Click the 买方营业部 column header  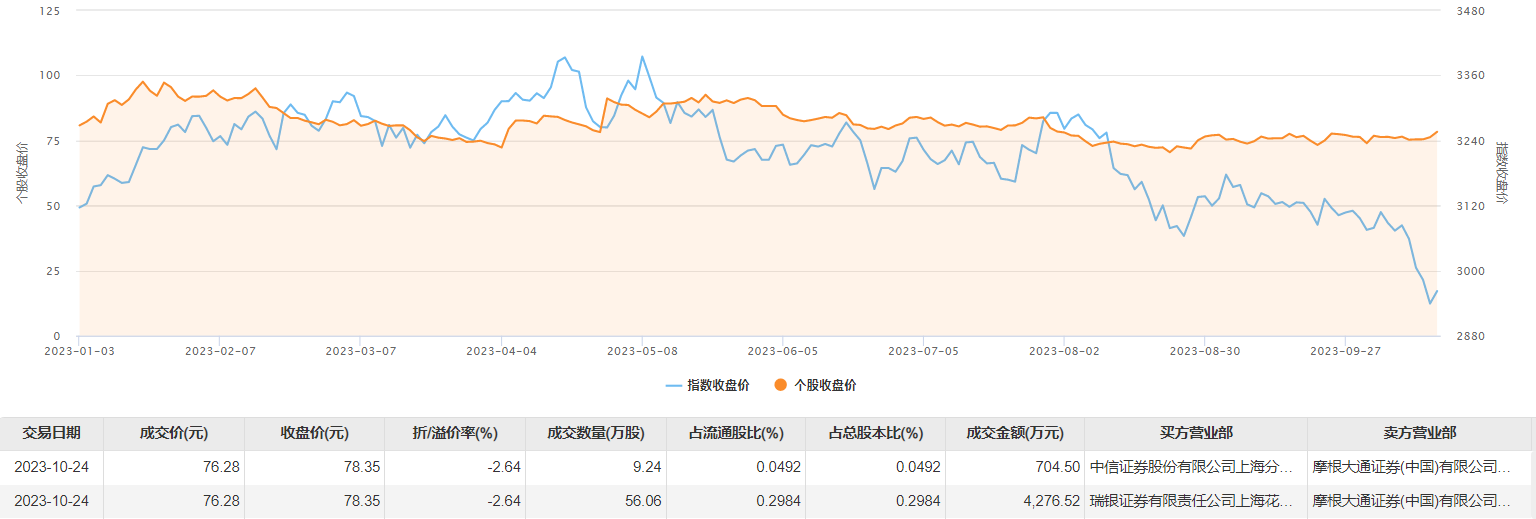(x=1196, y=433)
